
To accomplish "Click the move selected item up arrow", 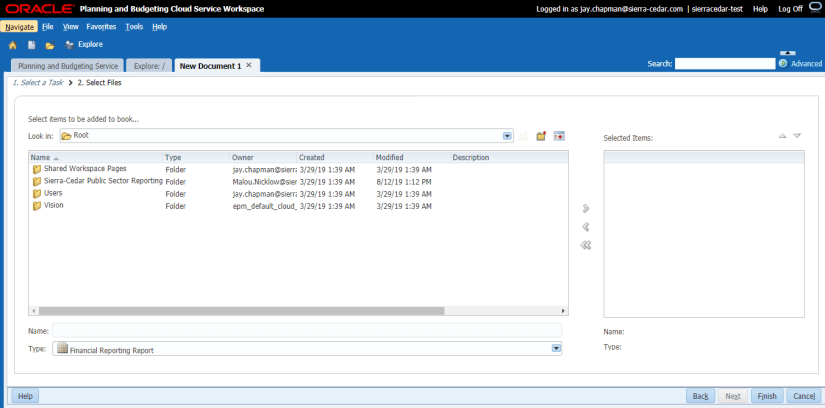I will 782,136.
